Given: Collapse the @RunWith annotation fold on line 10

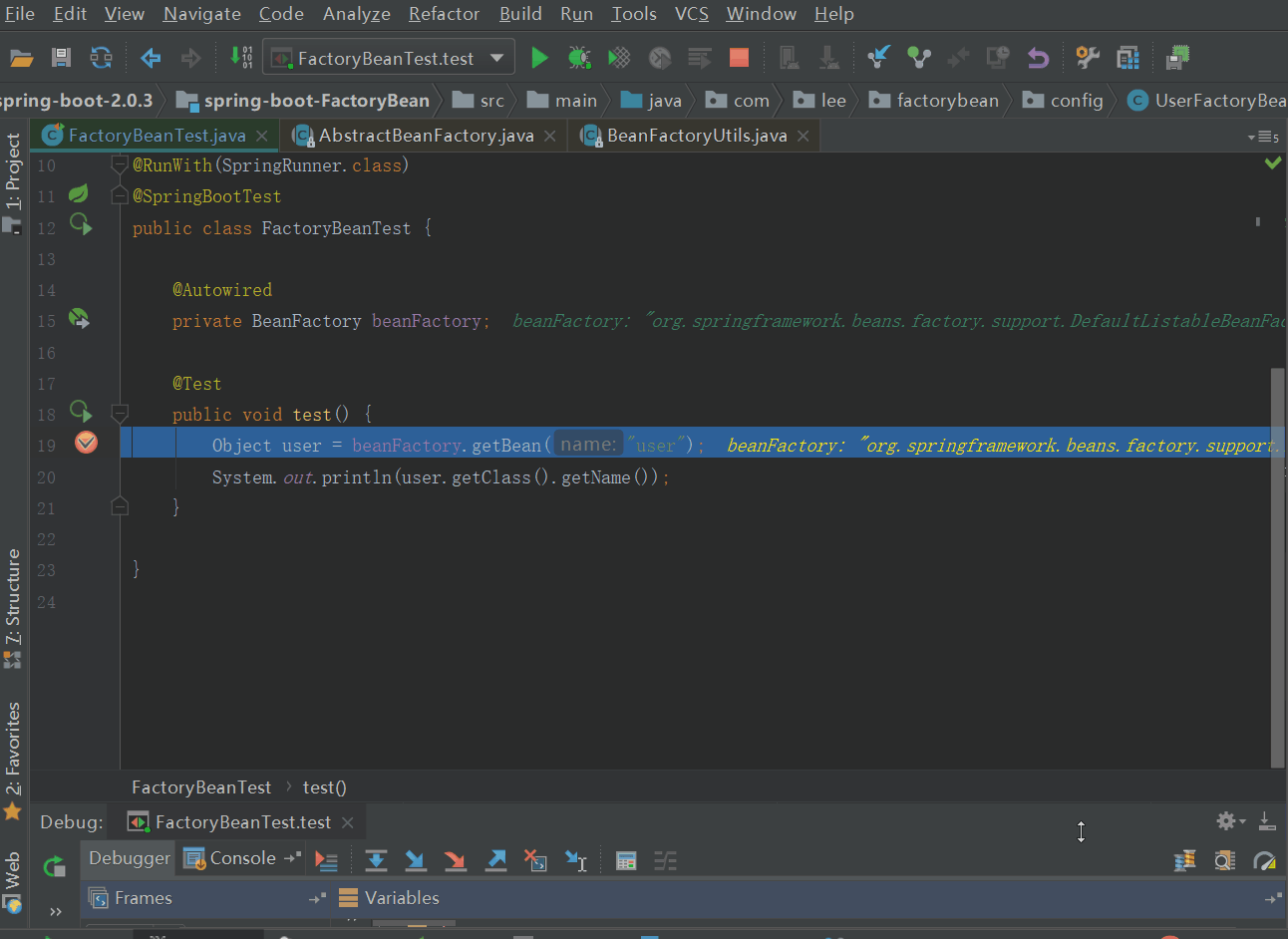Looking at the screenshot, I should coord(120,164).
